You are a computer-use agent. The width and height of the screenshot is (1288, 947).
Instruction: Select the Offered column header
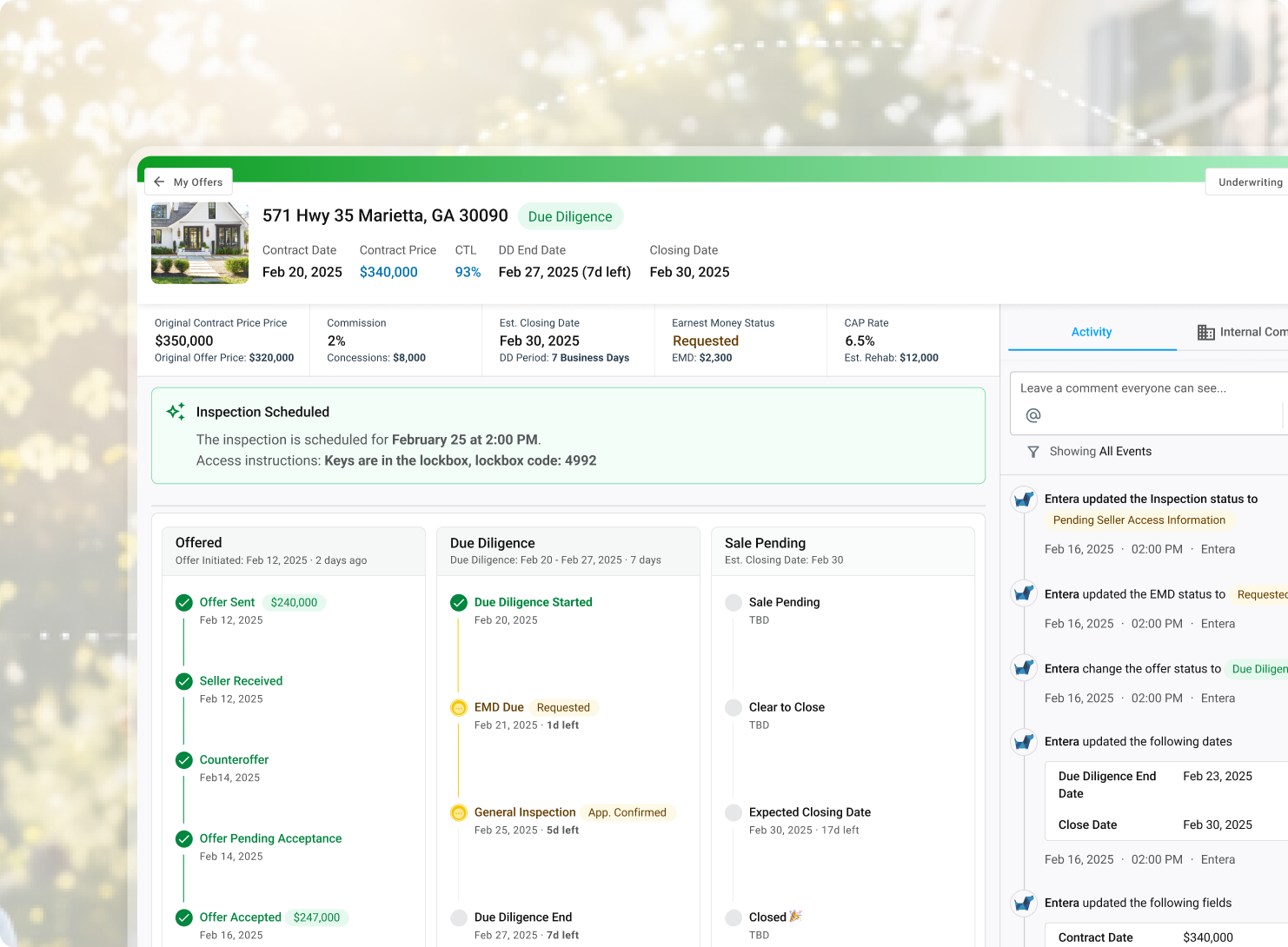[294, 551]
